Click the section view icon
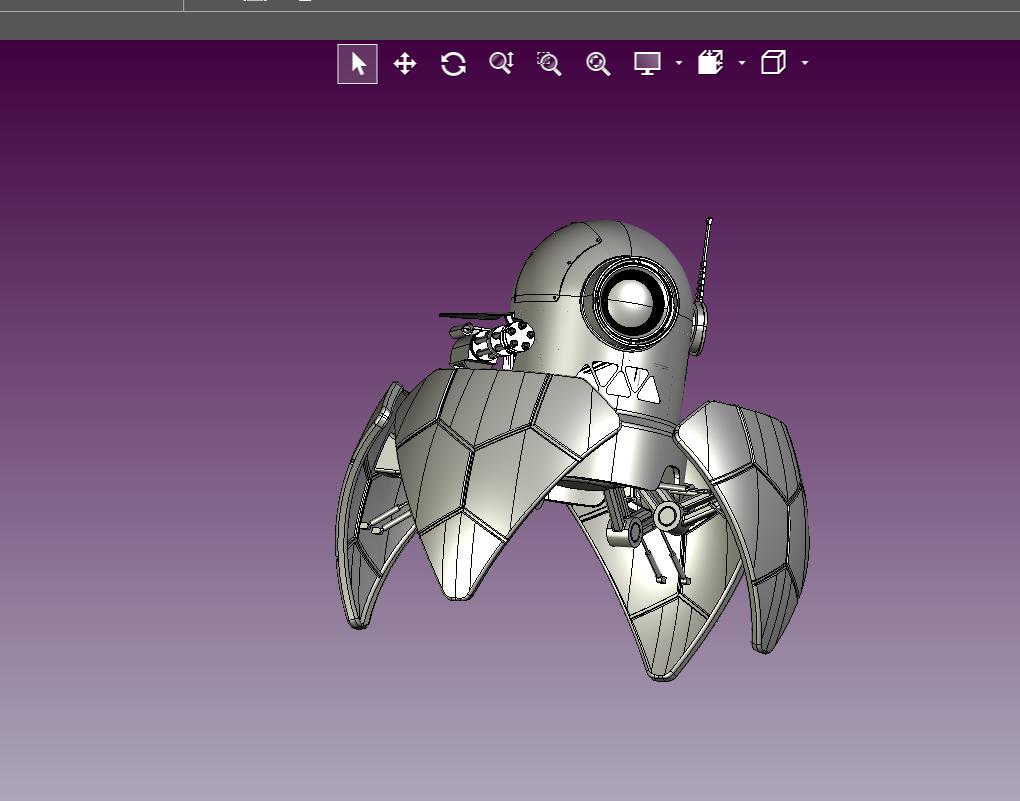This screenshot has width=1020, height=801. pos(710,62)
